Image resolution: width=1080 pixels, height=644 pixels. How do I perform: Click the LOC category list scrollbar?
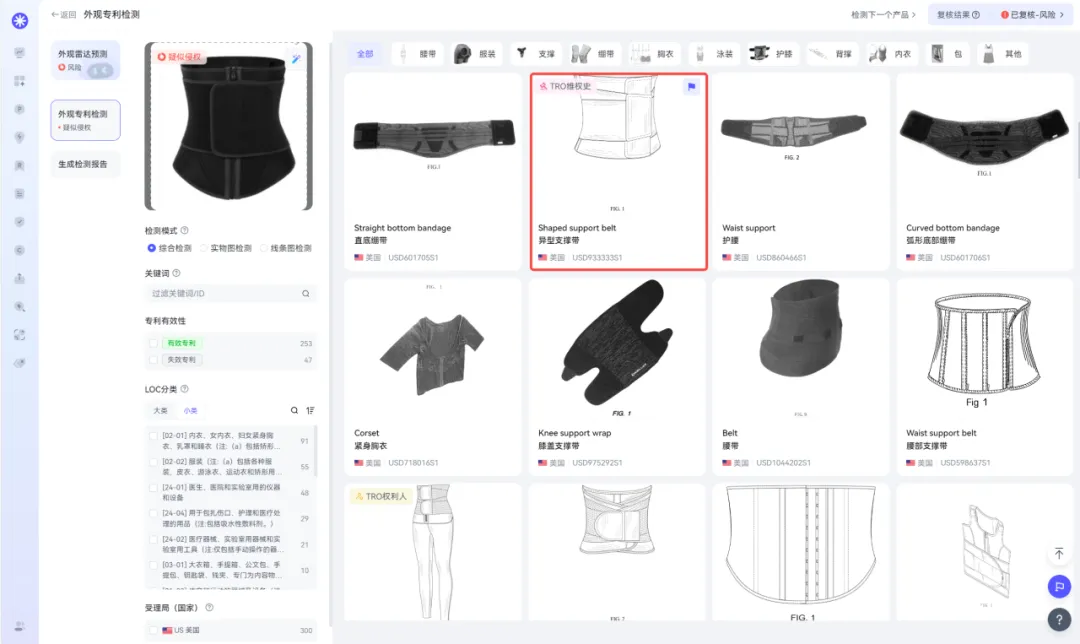[315, 451]
